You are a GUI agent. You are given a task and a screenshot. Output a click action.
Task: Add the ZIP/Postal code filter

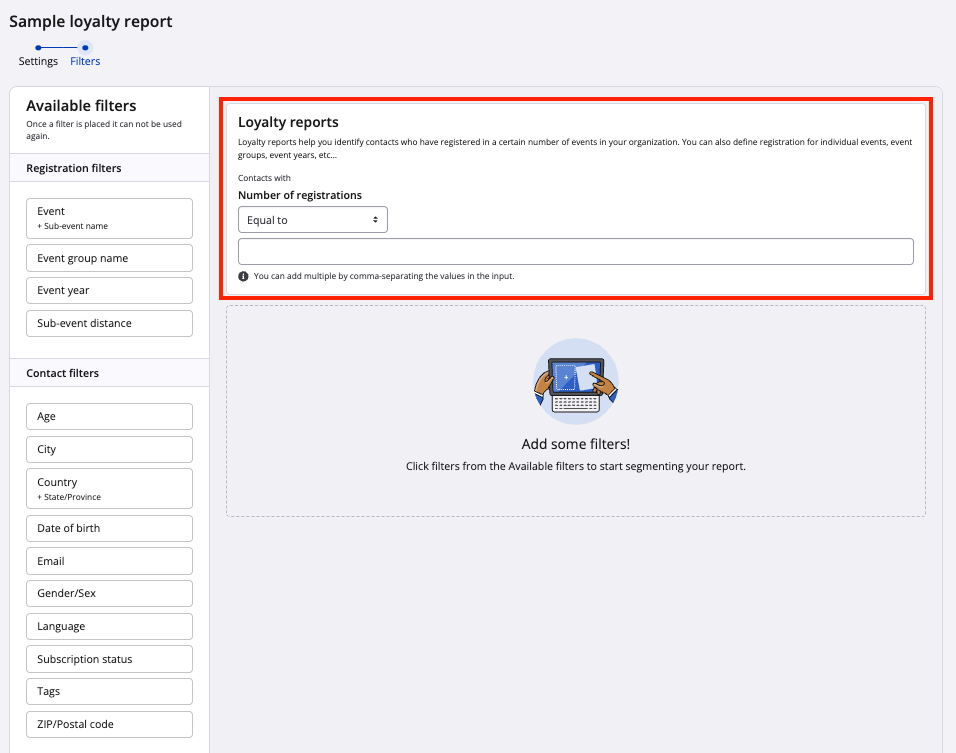109,724
